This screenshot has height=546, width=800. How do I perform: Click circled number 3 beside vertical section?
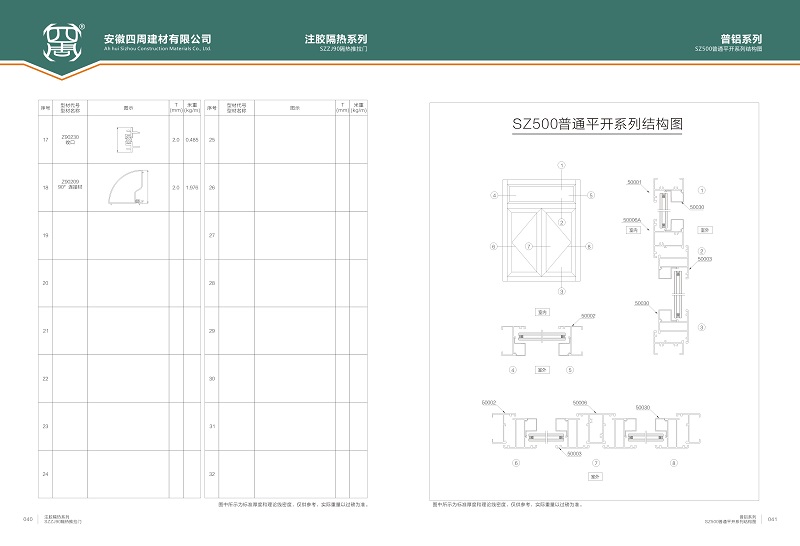coord(702,327)
